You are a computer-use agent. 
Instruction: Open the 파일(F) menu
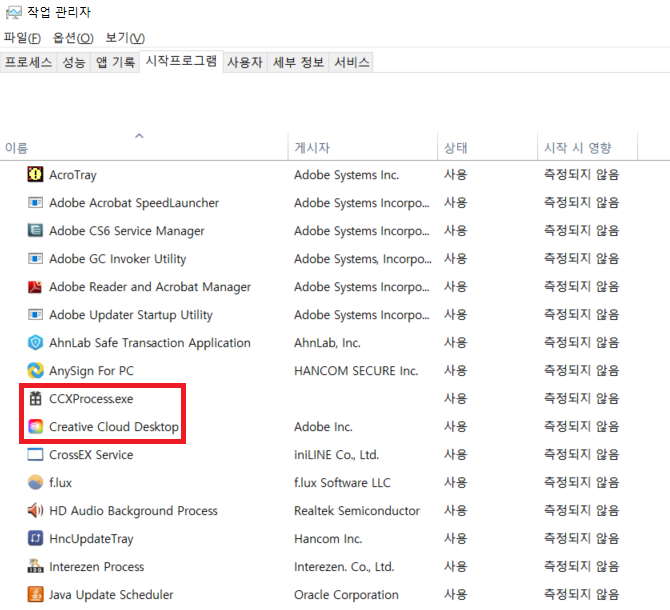pyautogui.click(x=22, y=38)
